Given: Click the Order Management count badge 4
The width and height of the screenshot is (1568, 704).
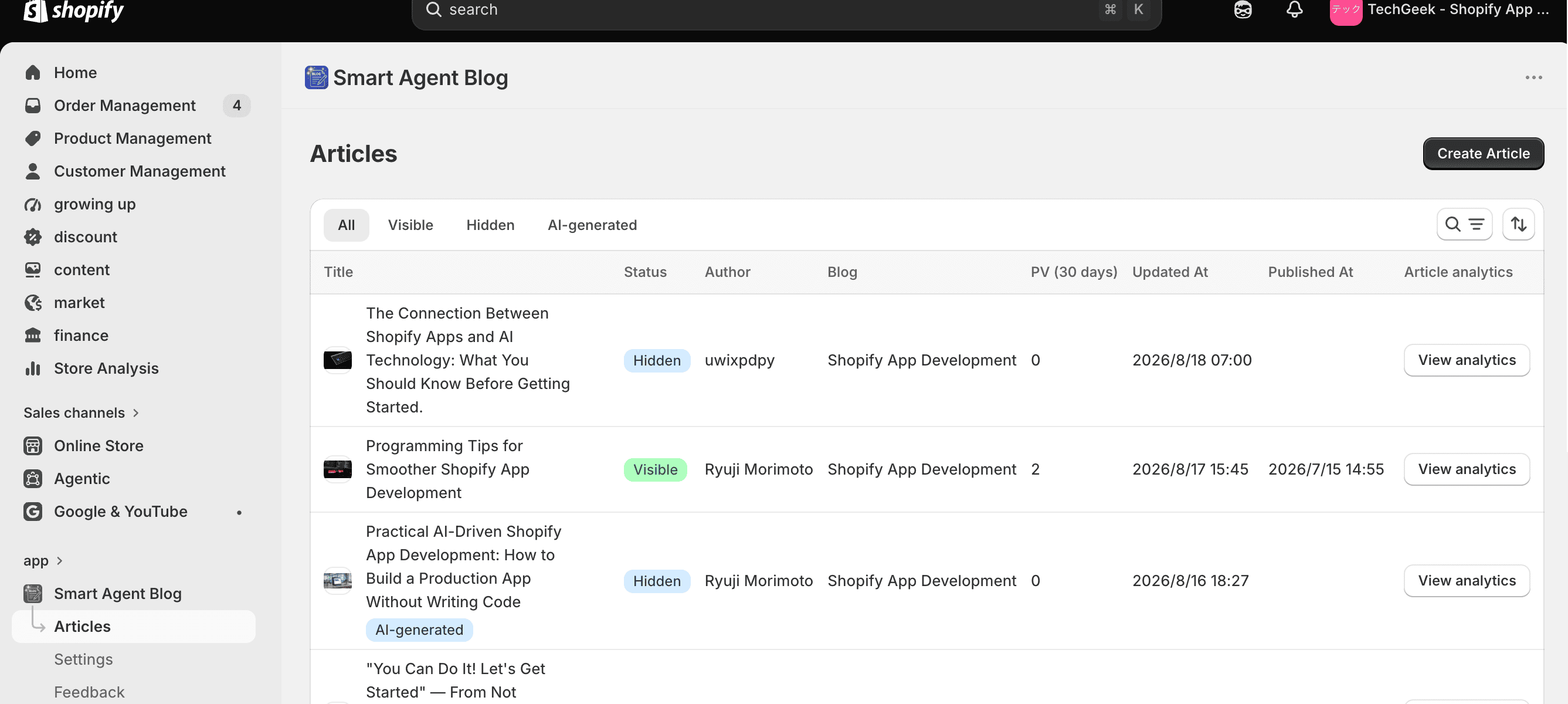Looking at the screenshot, I should [237, 106].
